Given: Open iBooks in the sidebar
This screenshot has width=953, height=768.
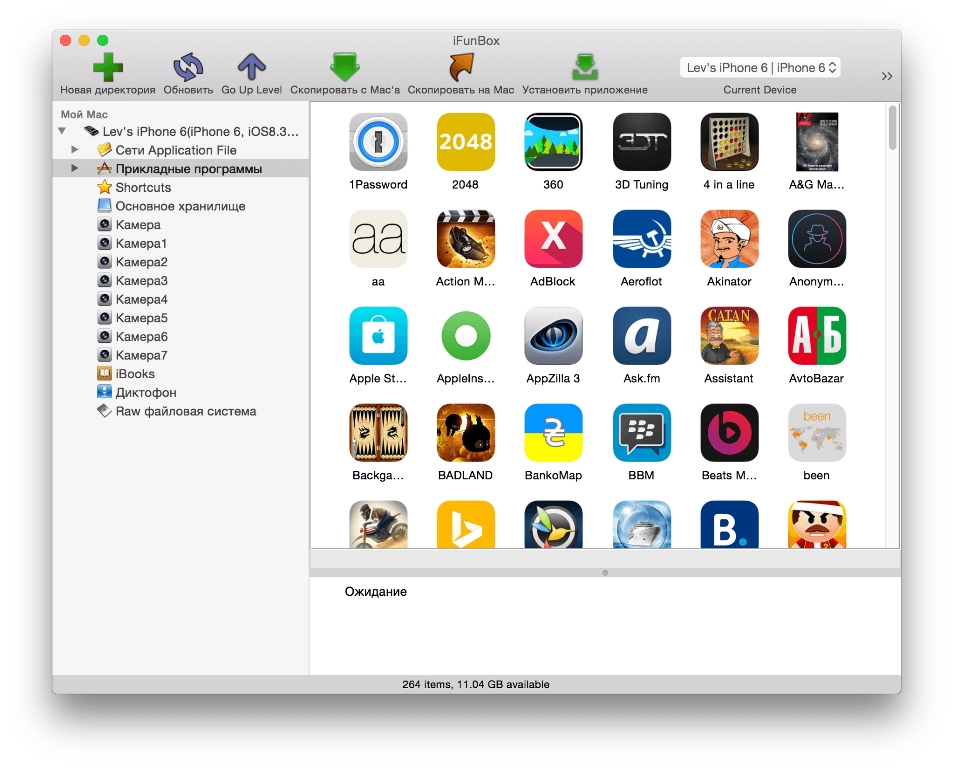Looking at the screenshot, I should coord(126,374).
